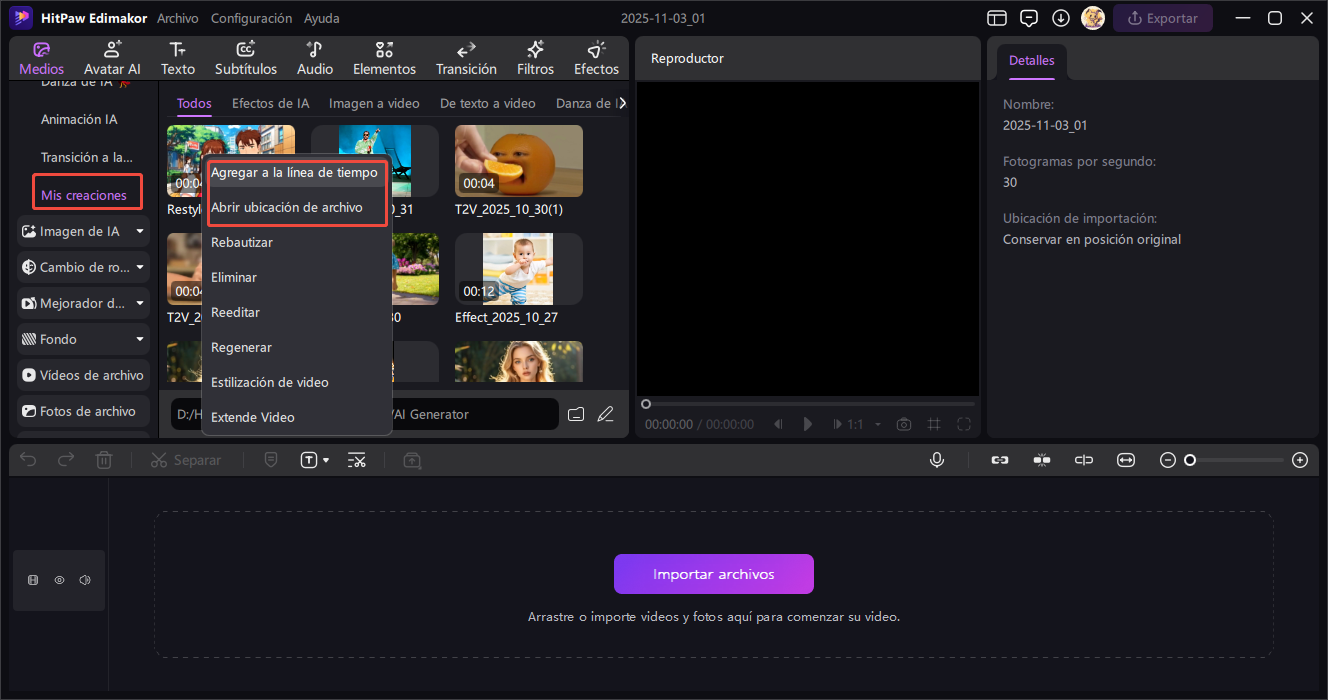Open the download center icon in title bar
This screenshot has height=700, width=1328.
[1061, 18]
